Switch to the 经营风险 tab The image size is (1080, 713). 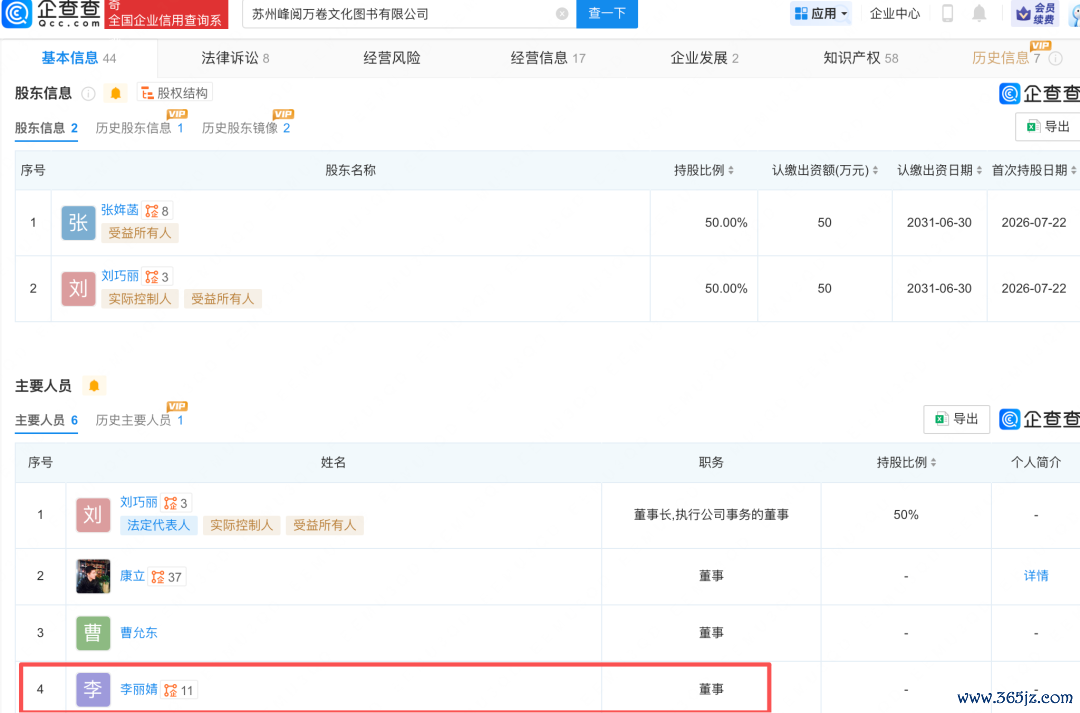(x=392, y=59)
